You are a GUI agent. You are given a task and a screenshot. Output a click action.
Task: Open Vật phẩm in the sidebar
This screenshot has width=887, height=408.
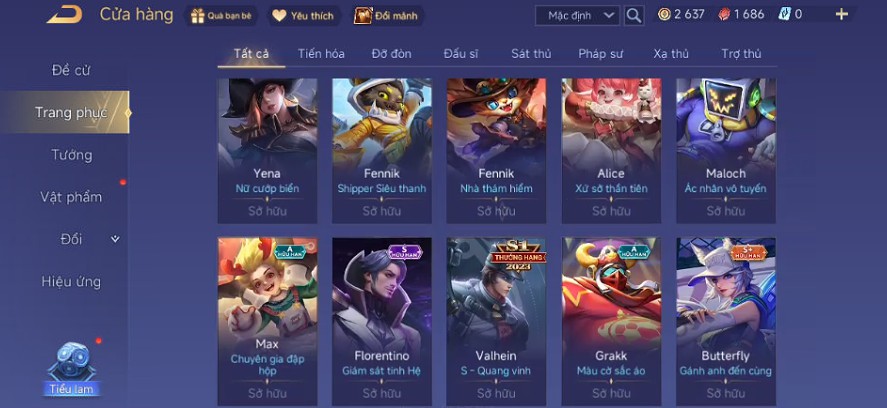tap(71, 197)
